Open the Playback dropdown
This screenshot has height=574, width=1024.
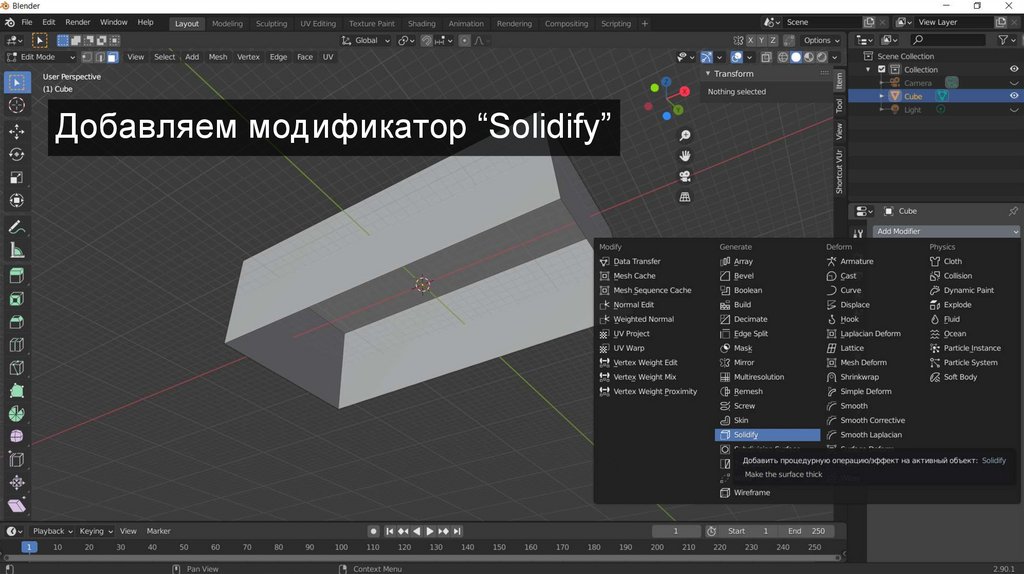(52, 532)
